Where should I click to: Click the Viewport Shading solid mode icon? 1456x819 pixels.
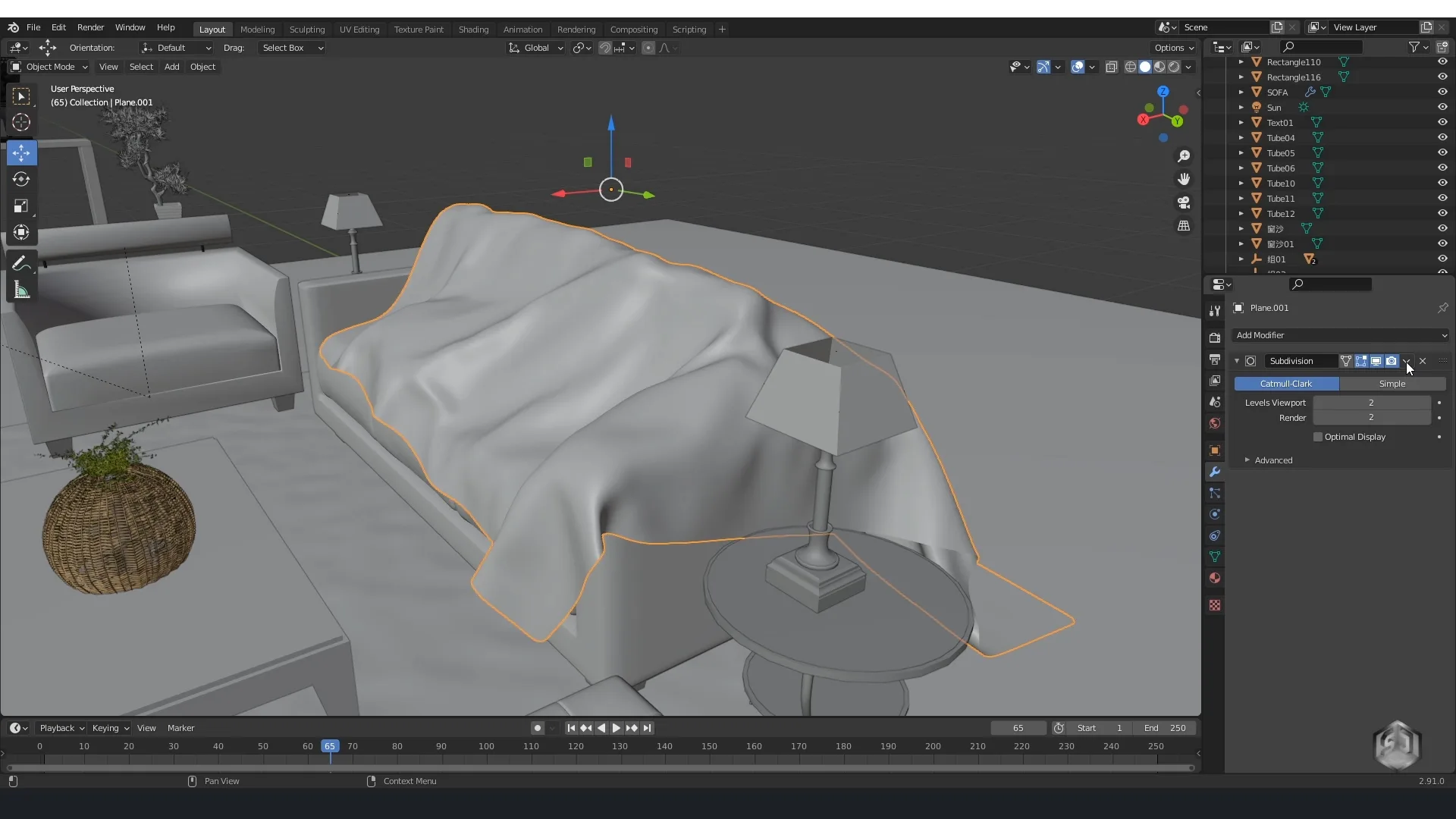click(x=1145, y=66)
